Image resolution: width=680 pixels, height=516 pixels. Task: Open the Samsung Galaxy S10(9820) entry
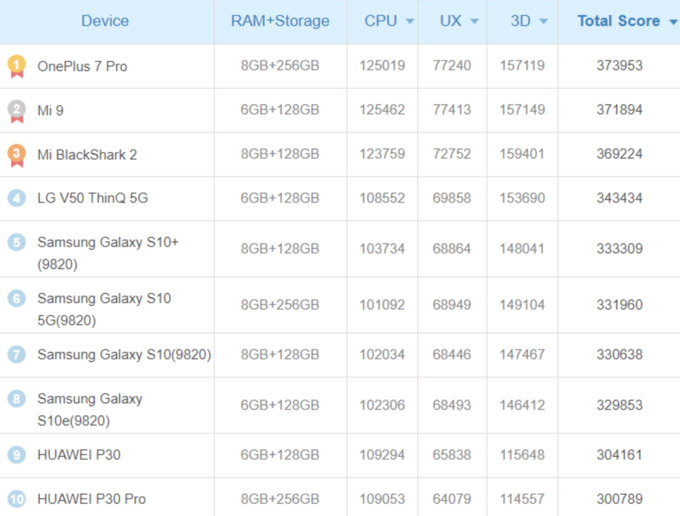coord(124,355)
